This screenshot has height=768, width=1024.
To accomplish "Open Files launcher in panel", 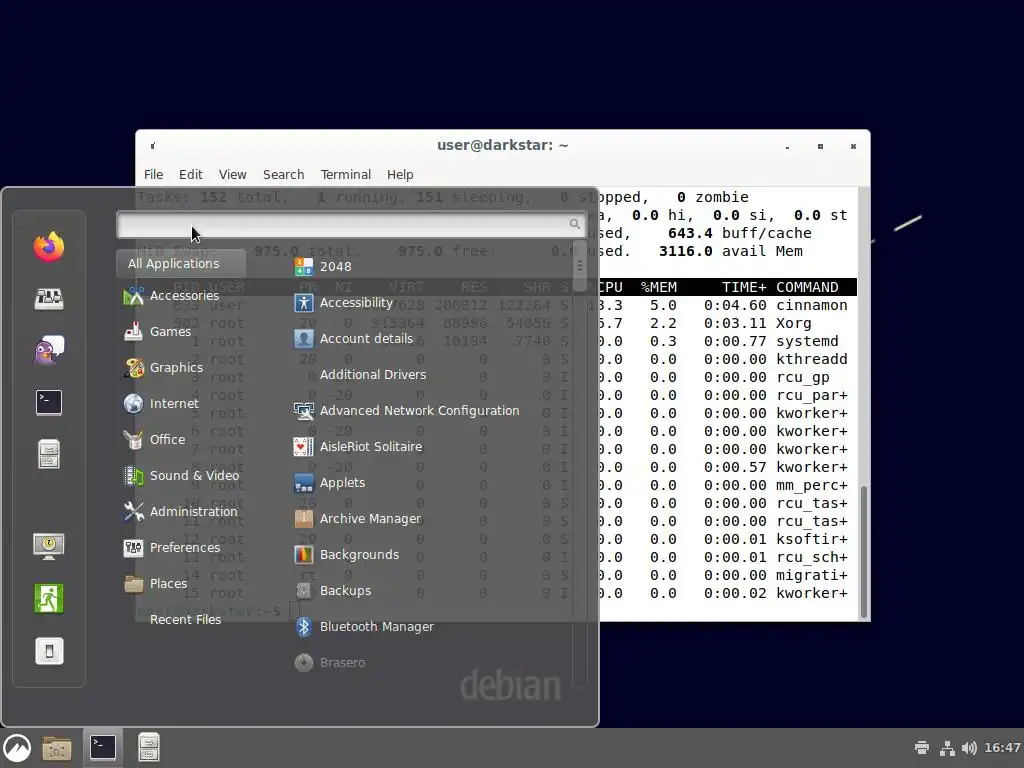I will [x=148, y=748].
